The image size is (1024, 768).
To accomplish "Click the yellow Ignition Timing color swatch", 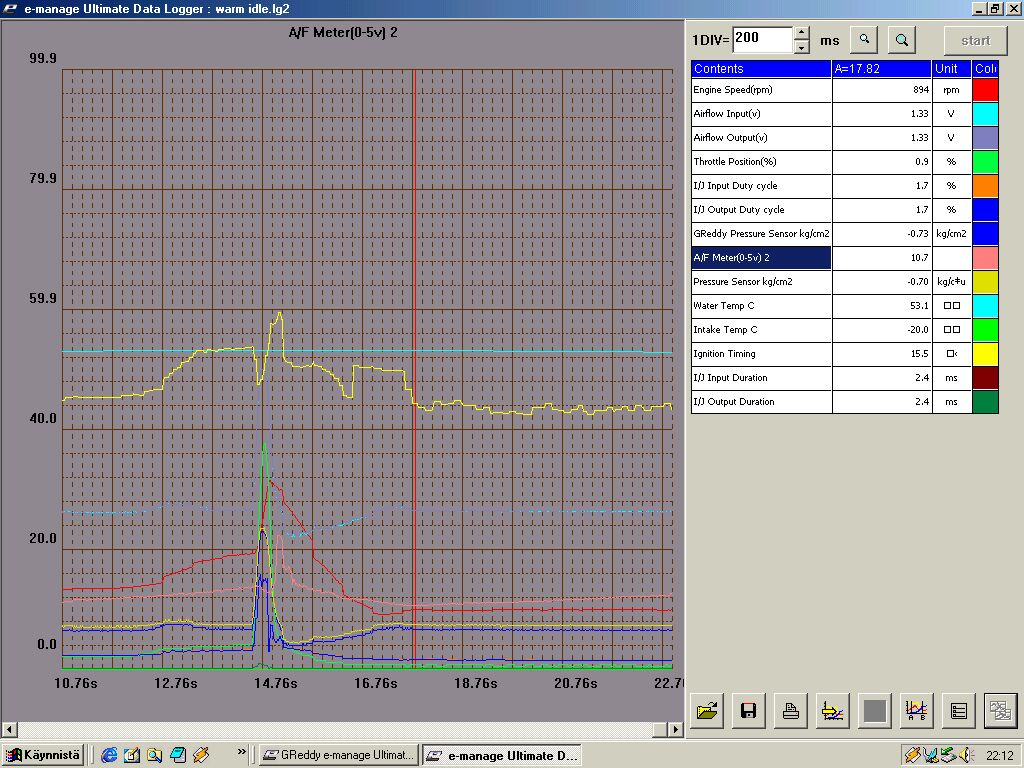I will point(985,354).
